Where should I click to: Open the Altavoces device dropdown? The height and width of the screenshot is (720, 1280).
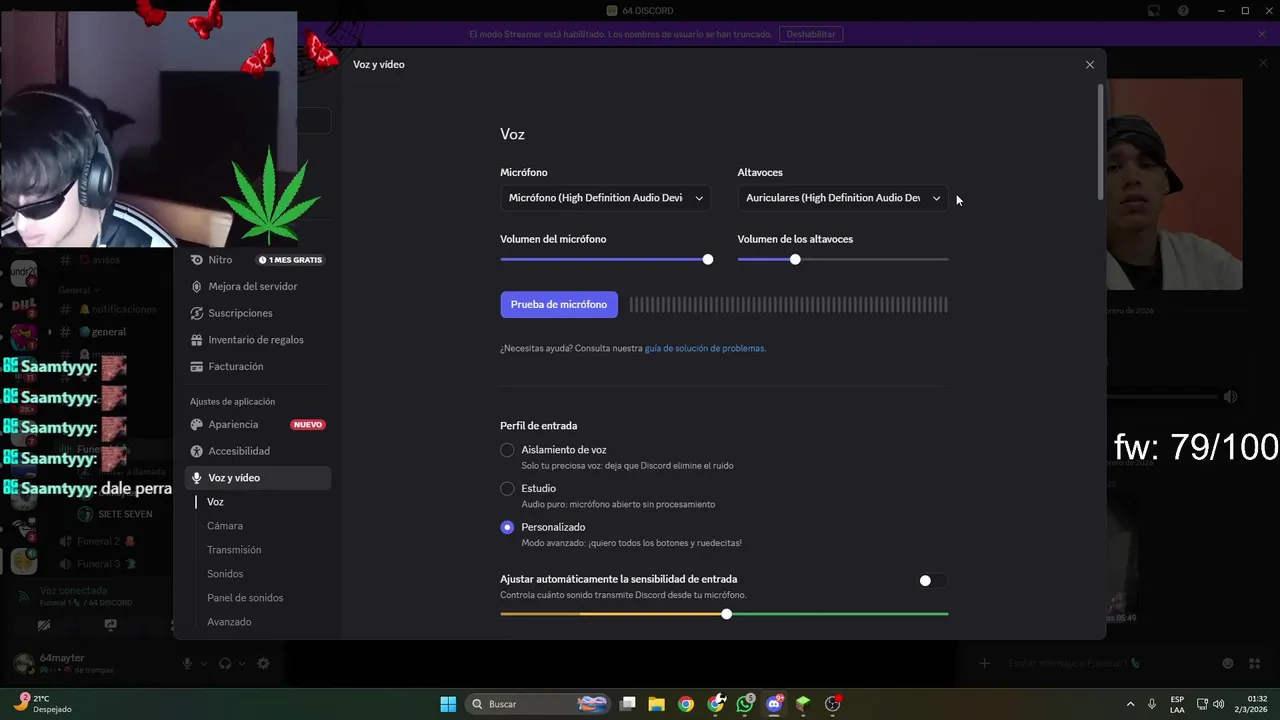coord(843,198)
